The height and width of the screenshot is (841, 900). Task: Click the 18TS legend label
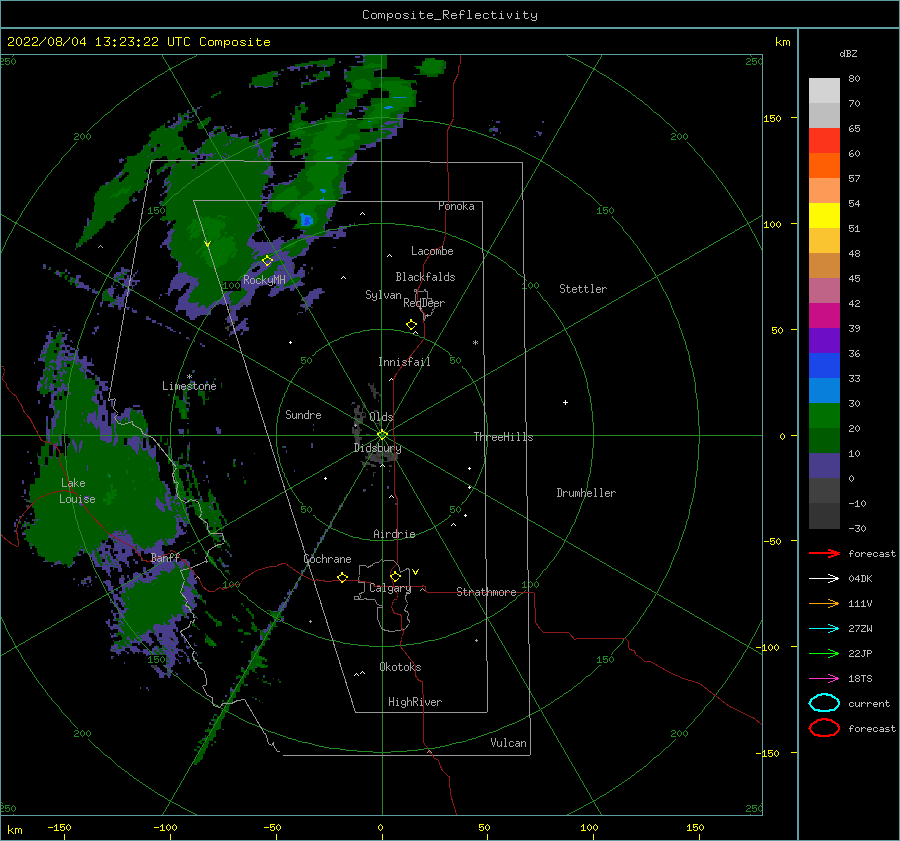(x=860, y=679)
